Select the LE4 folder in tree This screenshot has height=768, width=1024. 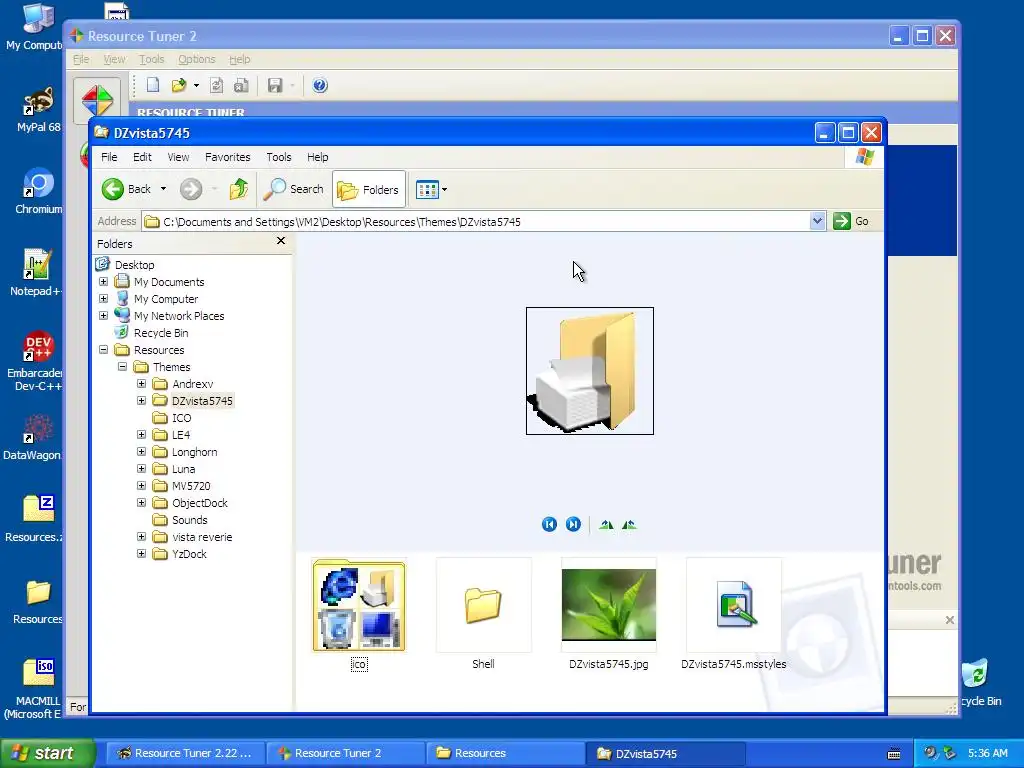click(180, 435)
